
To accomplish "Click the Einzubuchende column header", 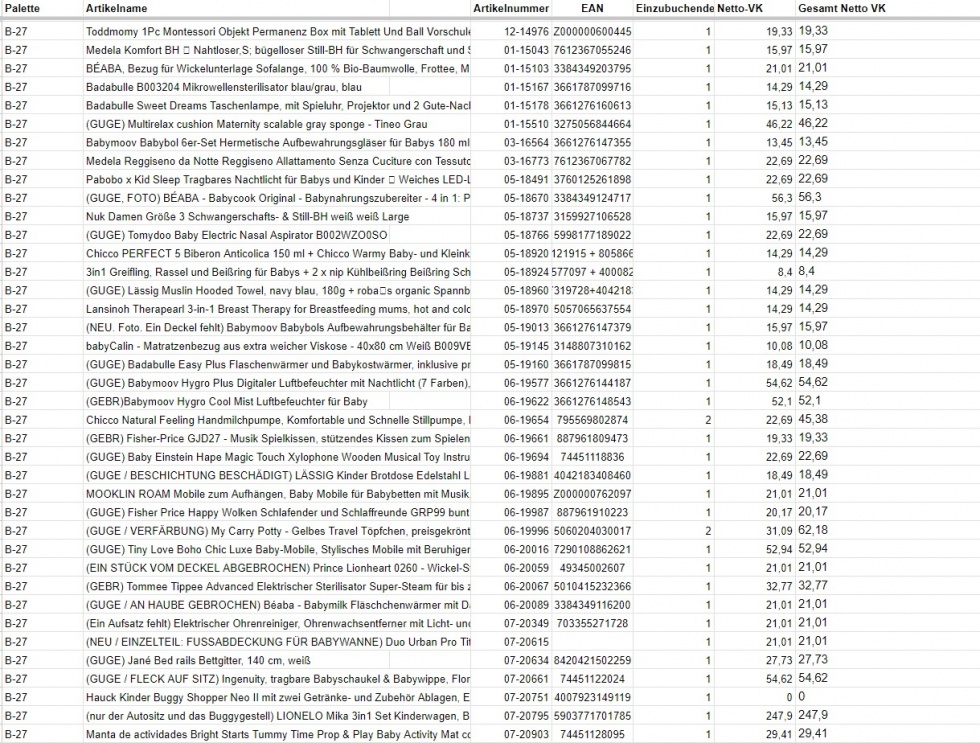I will 674,8.
